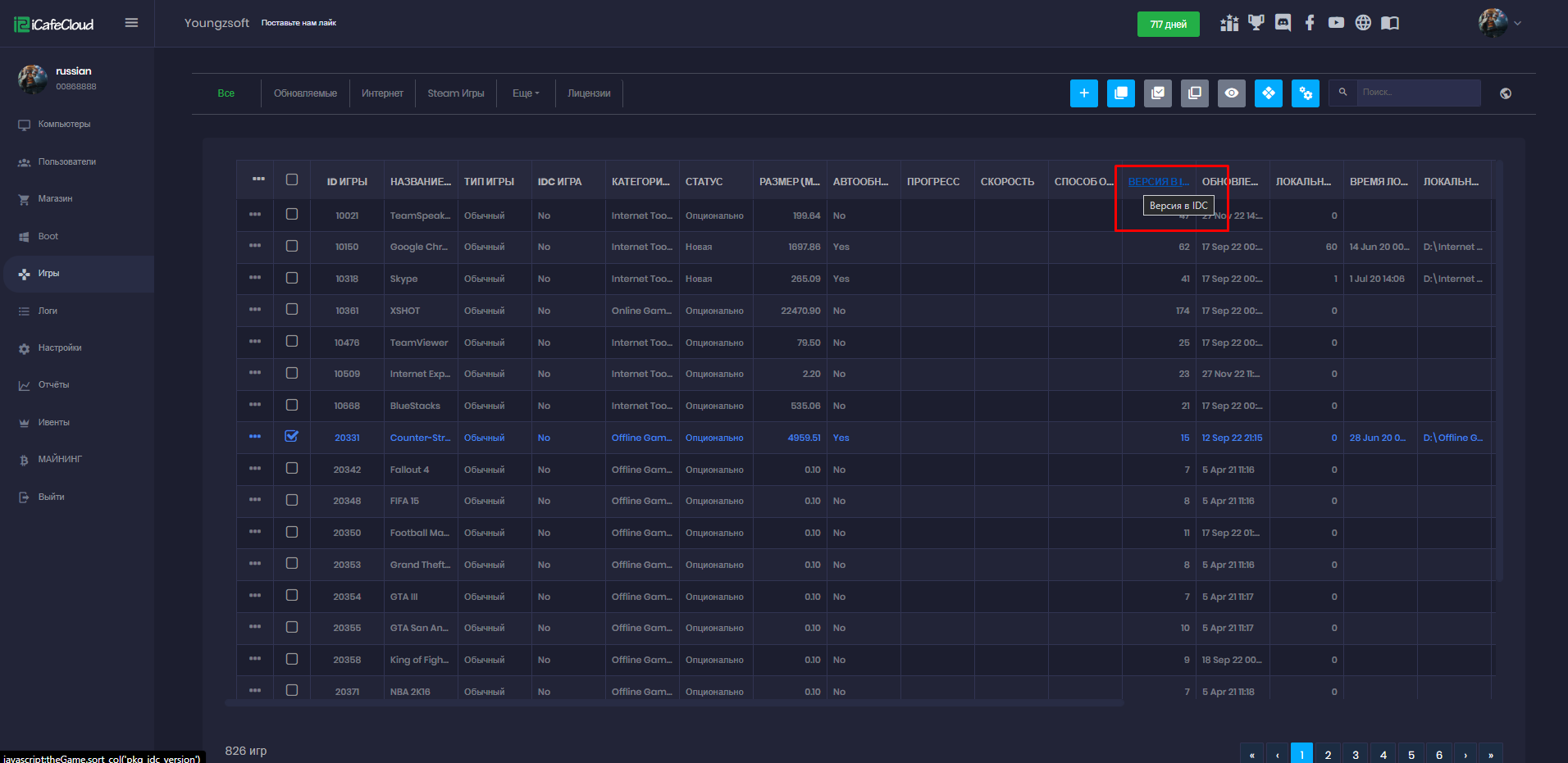
Task: Select the Интернет filter tab
Action: (x=382, y=93)
